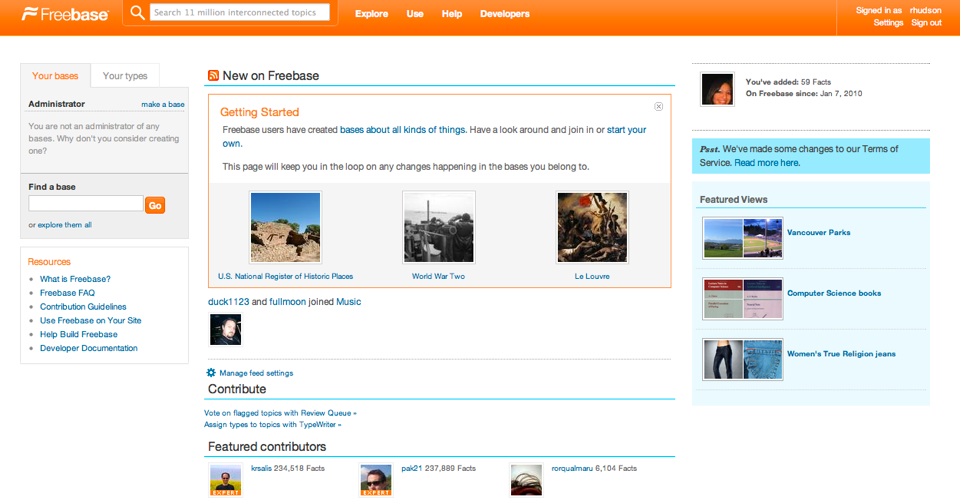Image resolution: width=962 pixels, height=504 pixels.
Task: Open Women's True Religion jeans view link
Action: (841, 354)
